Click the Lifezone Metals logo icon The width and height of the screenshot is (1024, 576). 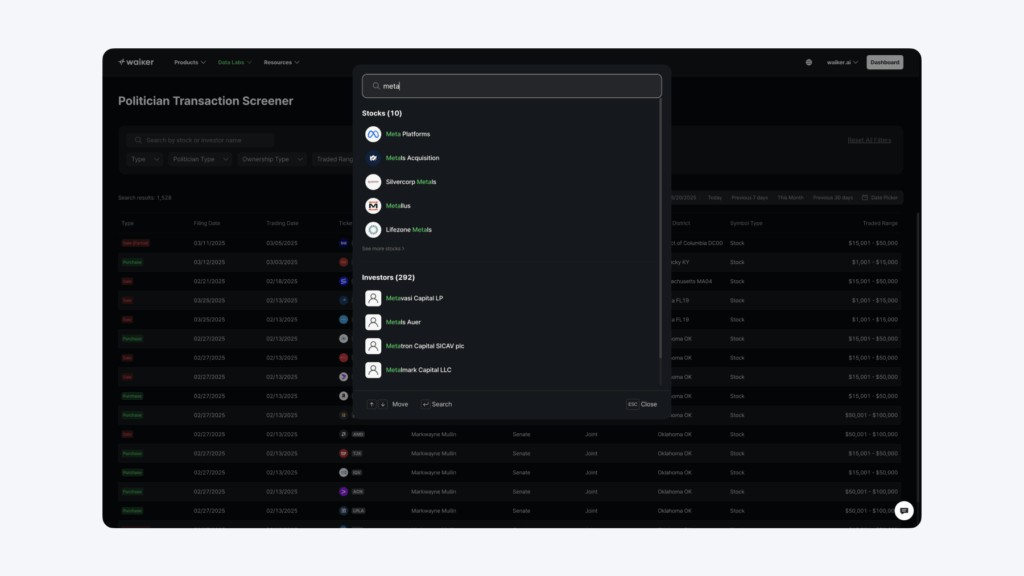373,230
